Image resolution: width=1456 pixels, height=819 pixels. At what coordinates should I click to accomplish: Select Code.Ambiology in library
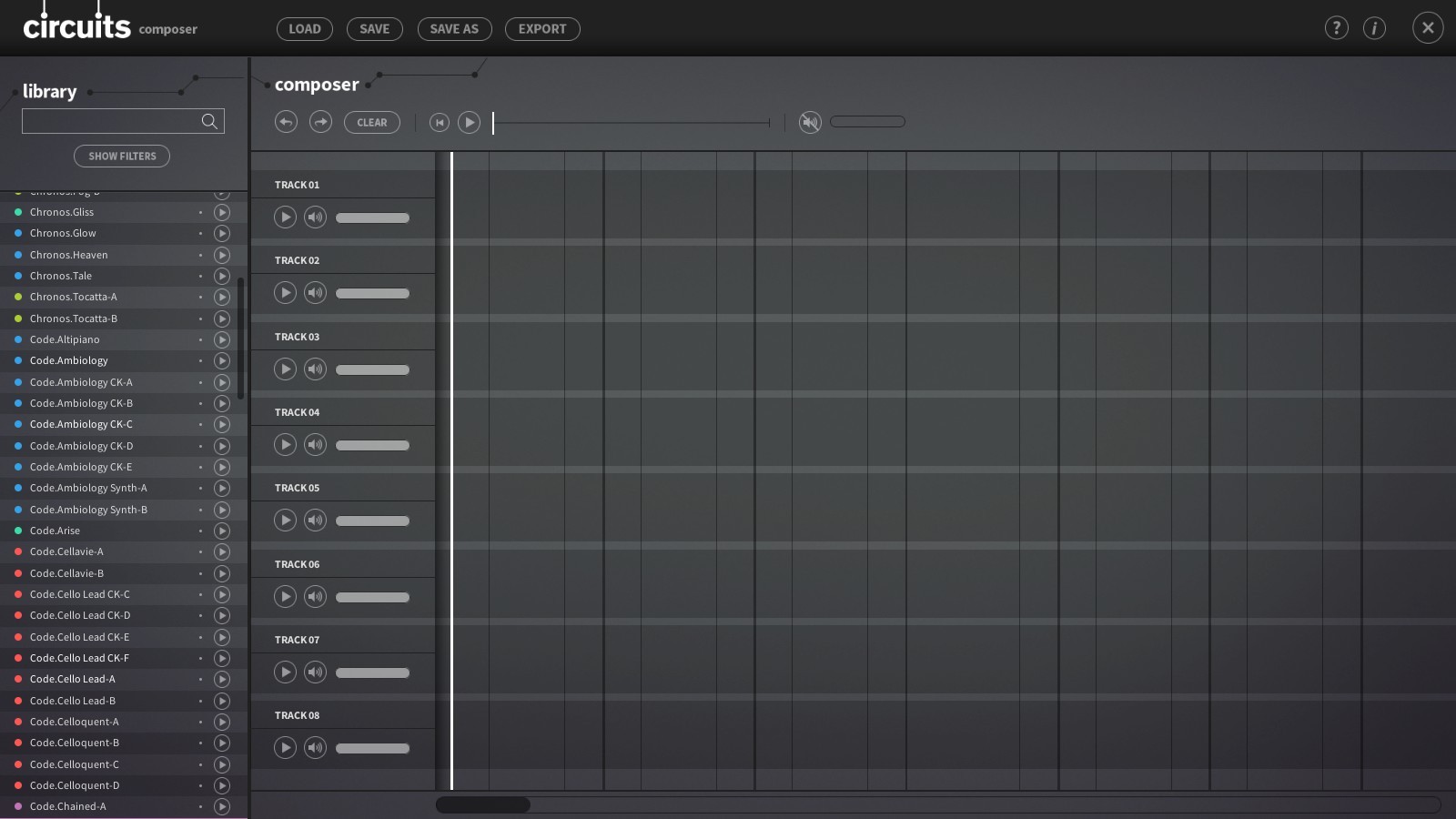(69, 360)
